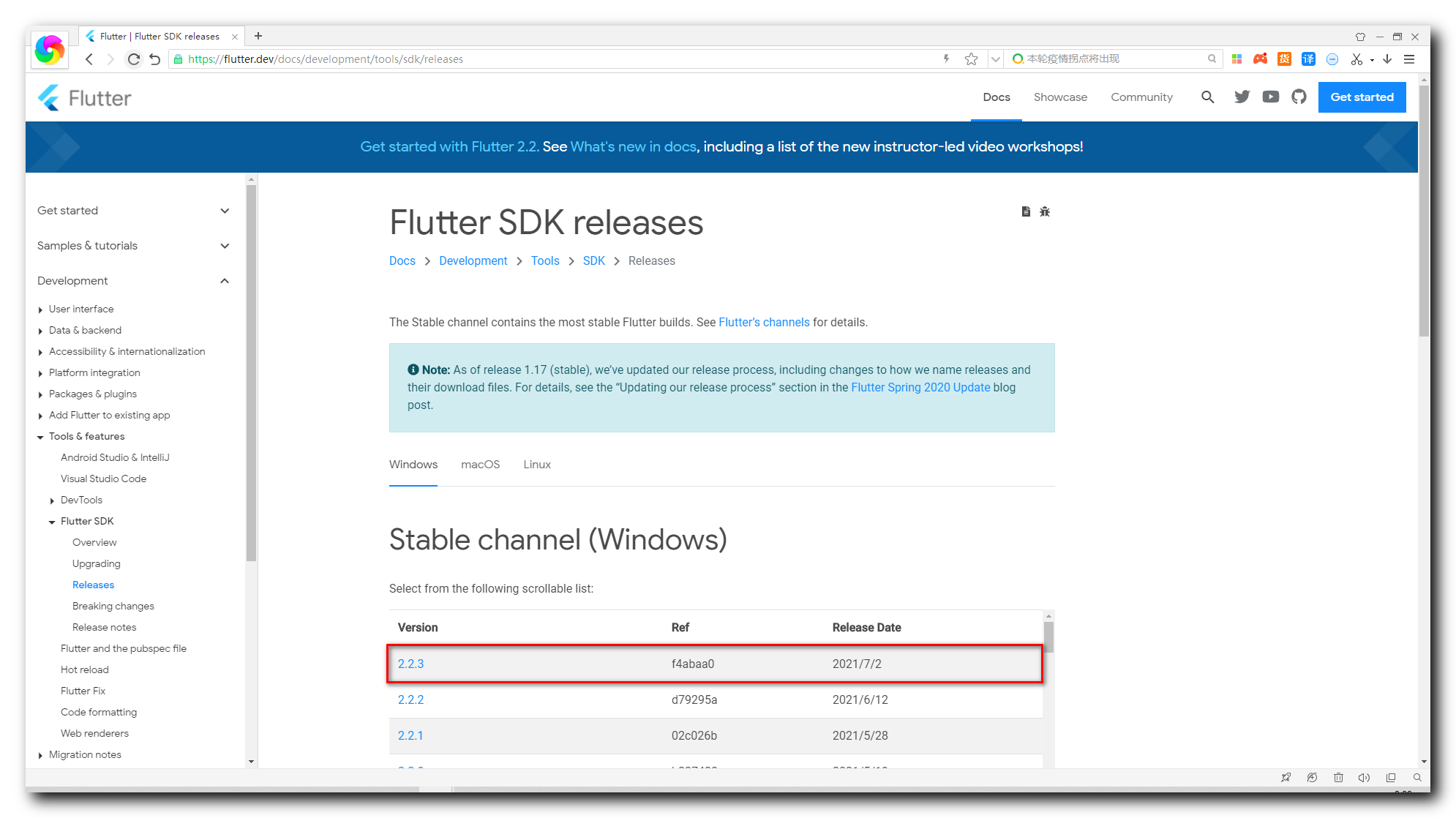Click Development breadcrumb link

[473, 261]
